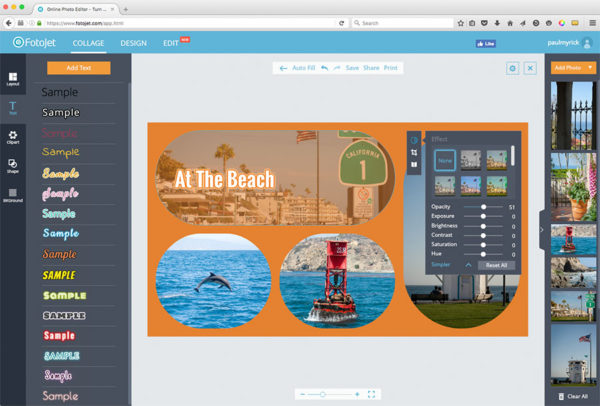Click the Opacity slider
Image resolution: width=600 pixels, height=406 pixels.
483,207
